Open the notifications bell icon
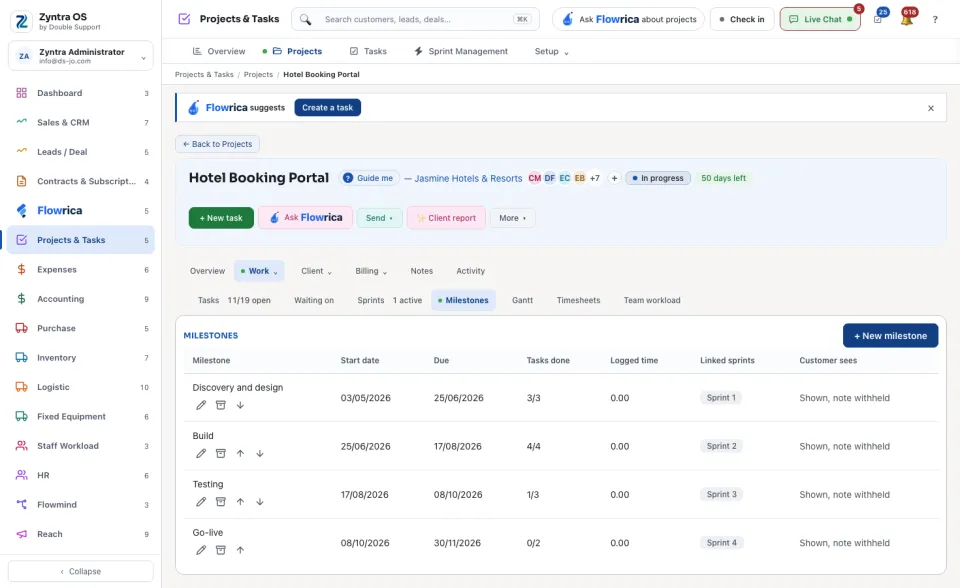Viewport: 960px width, 588px height. (907, 19)
